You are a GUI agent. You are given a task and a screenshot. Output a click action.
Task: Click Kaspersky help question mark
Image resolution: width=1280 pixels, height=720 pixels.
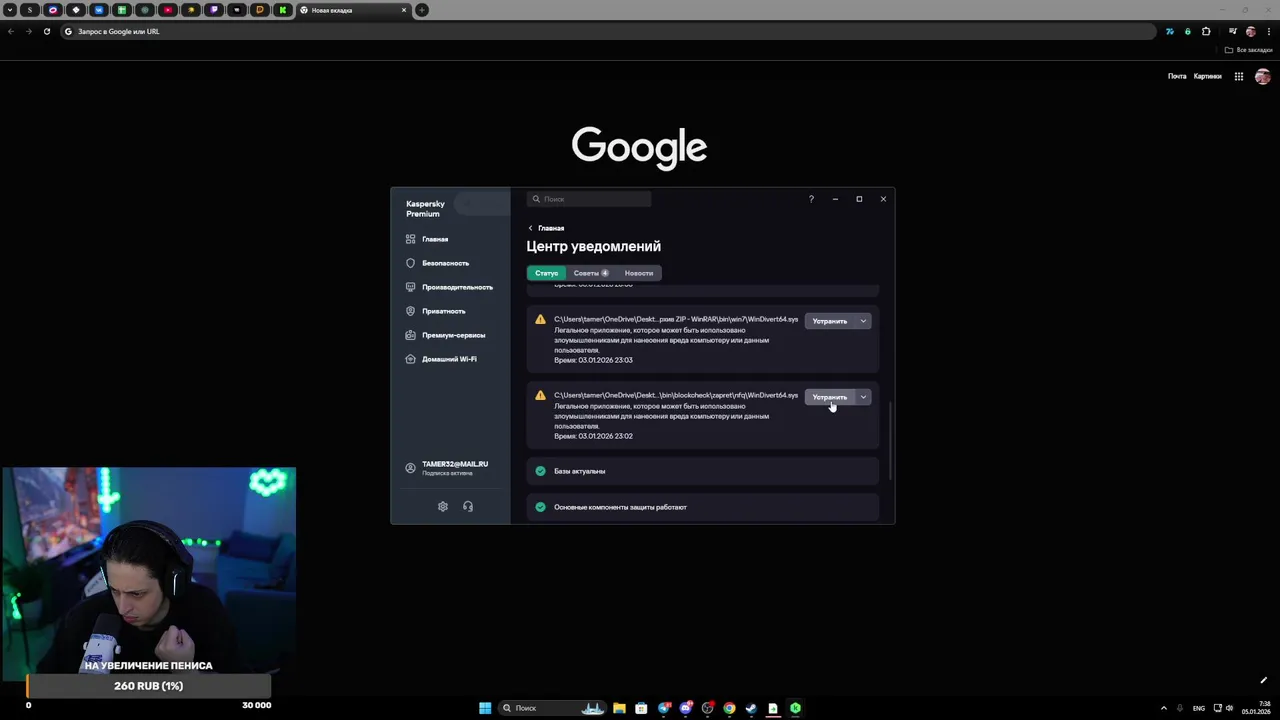811,199
